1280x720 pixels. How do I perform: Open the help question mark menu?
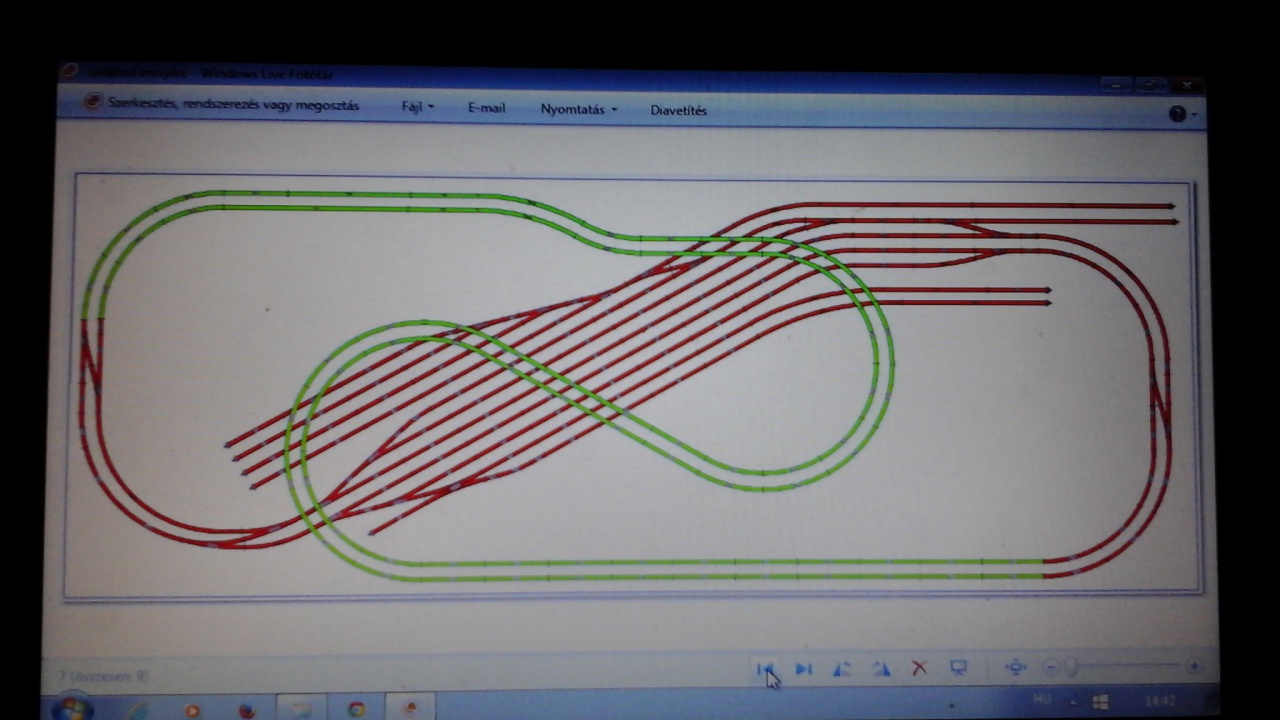click(1178, 114)
